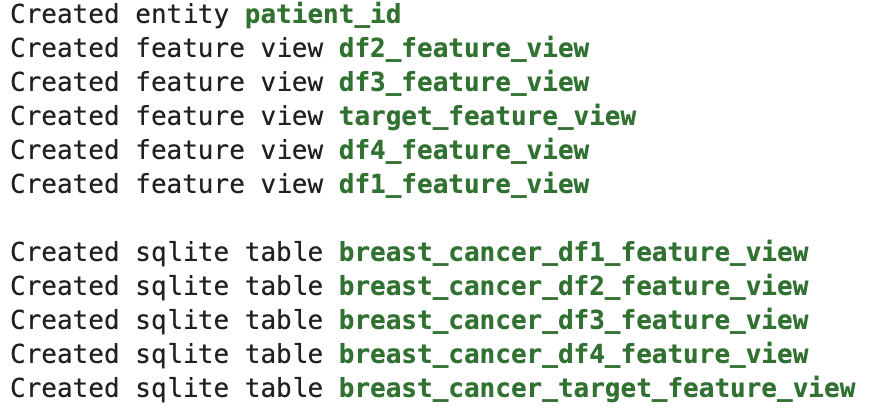Click breast_cancer_df4_feature_view table name
The width and height of the screenshot is (872, 412).
tap(573, 354)
